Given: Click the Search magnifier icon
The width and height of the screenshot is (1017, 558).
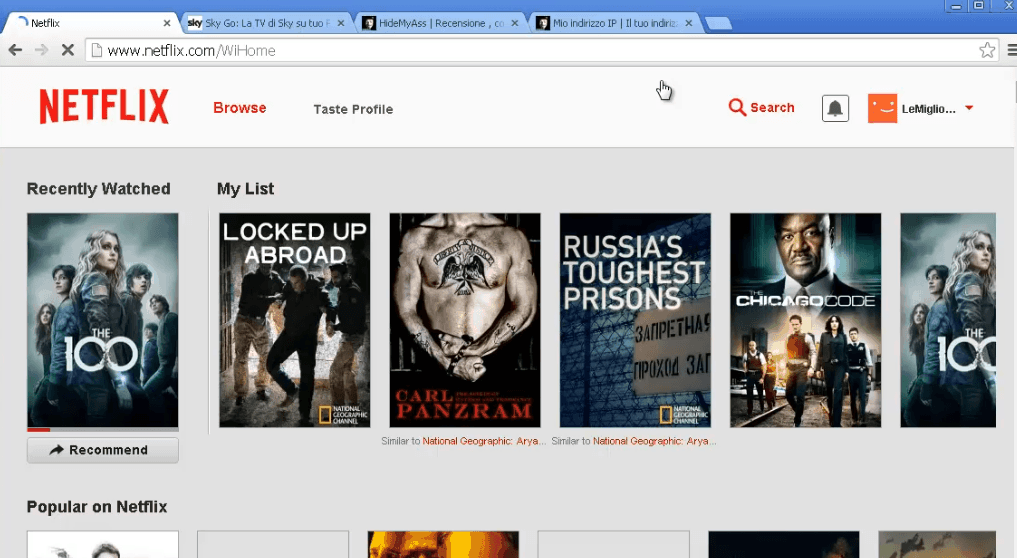Looking at the screenshot, I should click(737, 107).
